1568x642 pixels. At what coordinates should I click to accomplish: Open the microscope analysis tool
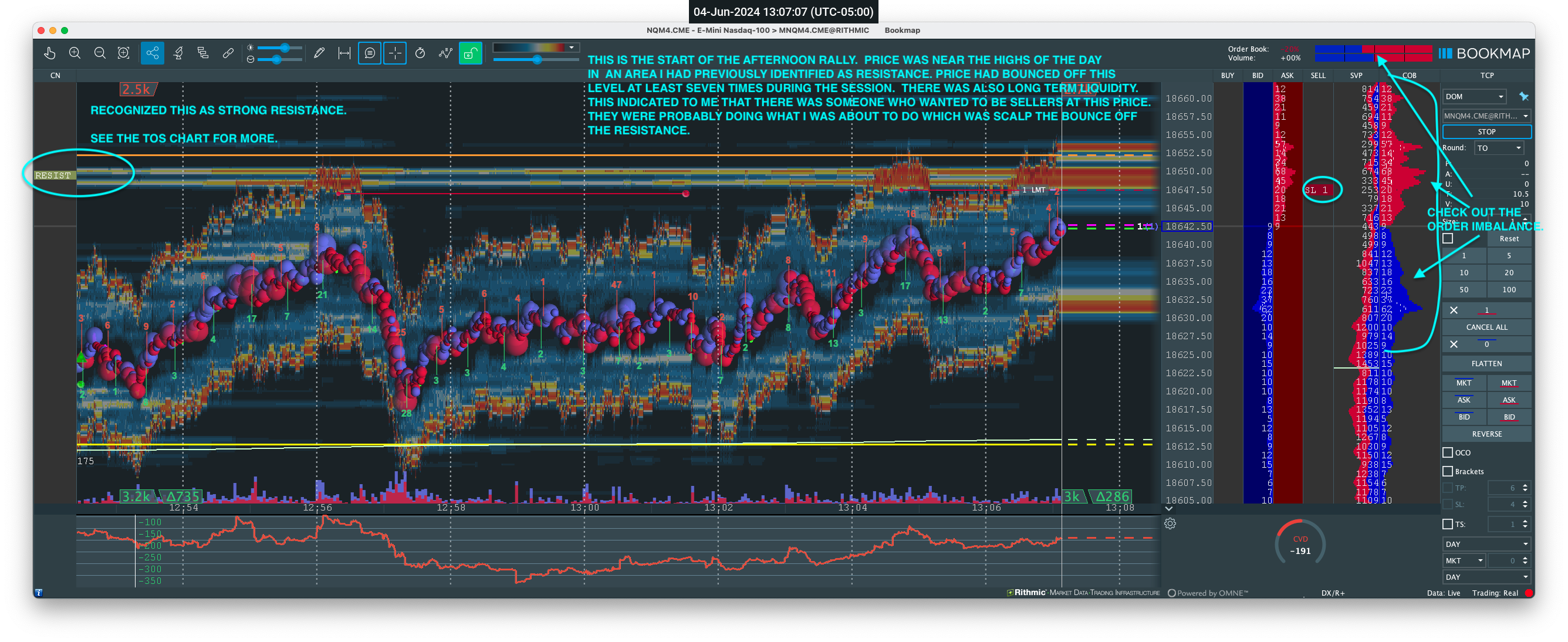tap(178, 53)
